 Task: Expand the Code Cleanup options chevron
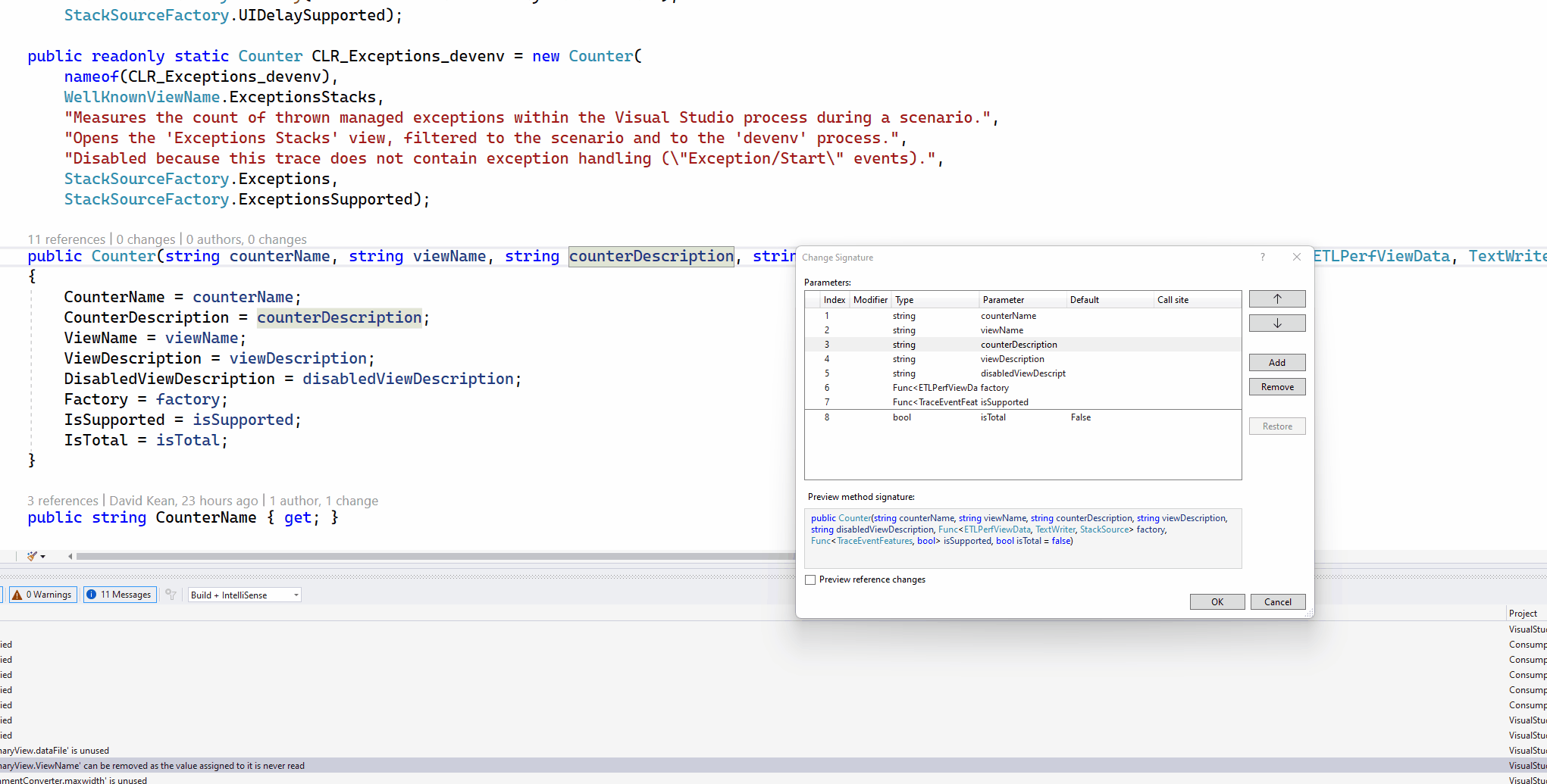[42, 556]
